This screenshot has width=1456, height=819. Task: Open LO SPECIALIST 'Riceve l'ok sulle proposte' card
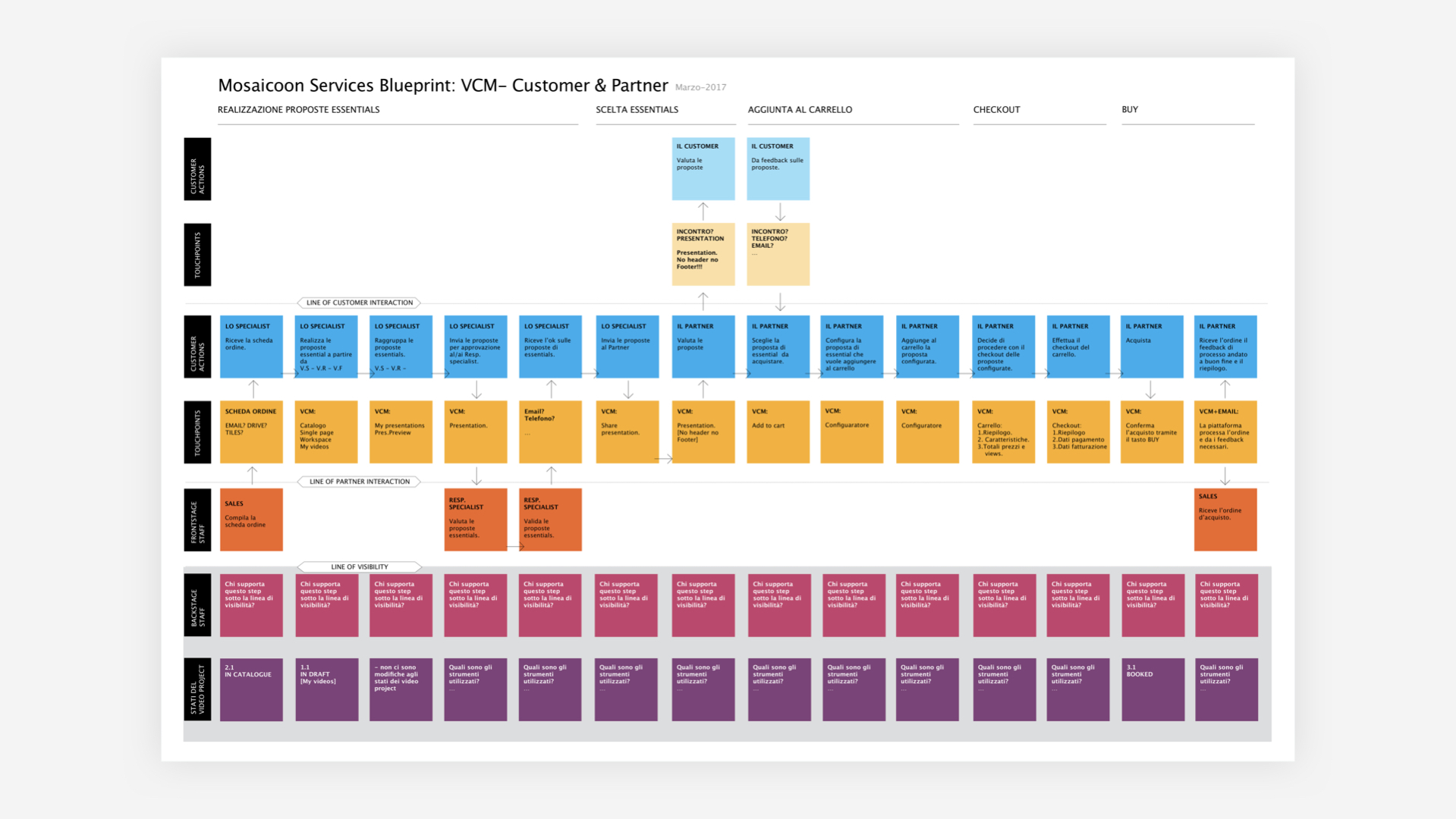pyautogui.click(x=550, y=347)
